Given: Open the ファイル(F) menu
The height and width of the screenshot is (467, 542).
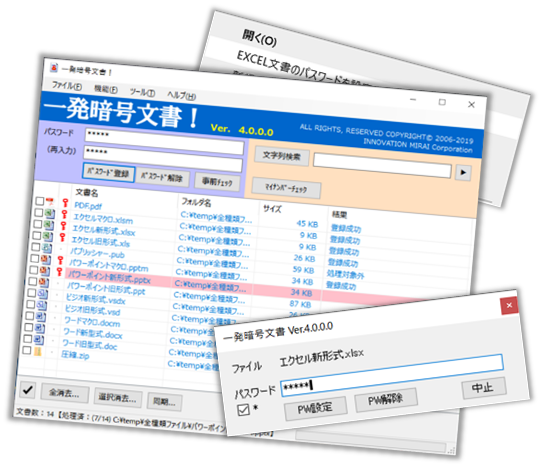Looking at the screenshot, I should tap(67, 85).
